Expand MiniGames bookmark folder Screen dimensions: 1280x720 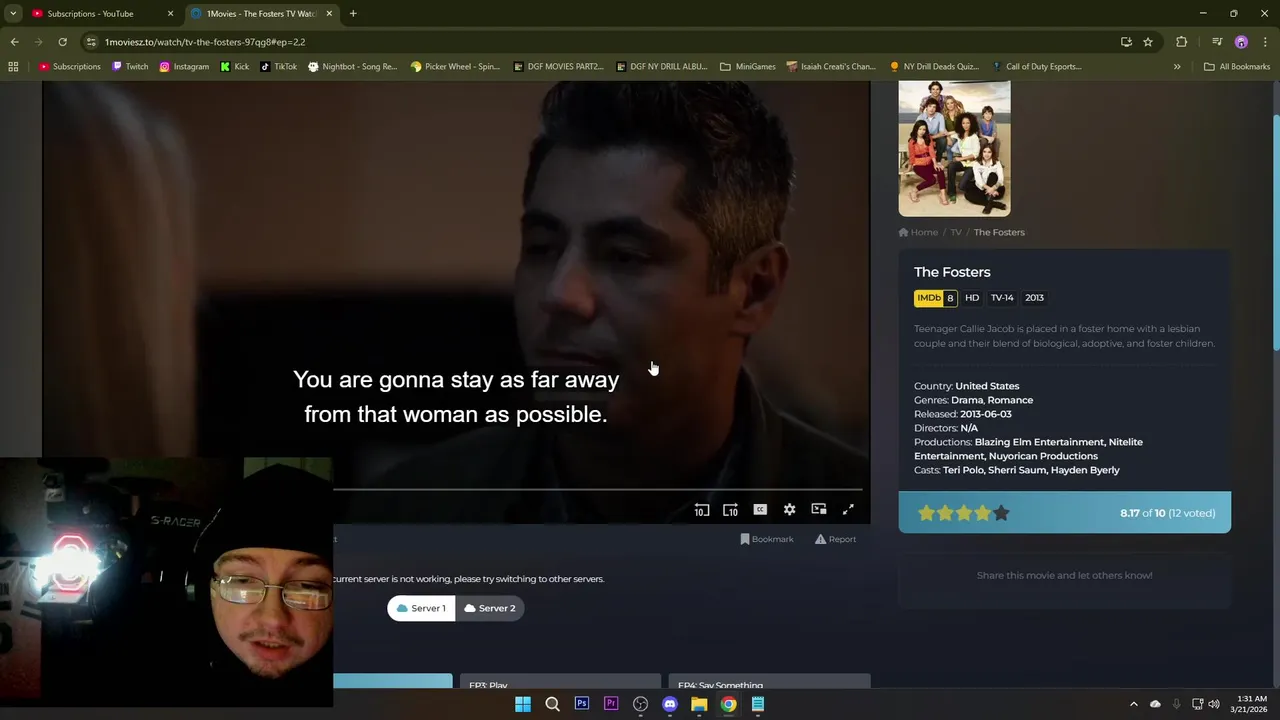[748, 67]
